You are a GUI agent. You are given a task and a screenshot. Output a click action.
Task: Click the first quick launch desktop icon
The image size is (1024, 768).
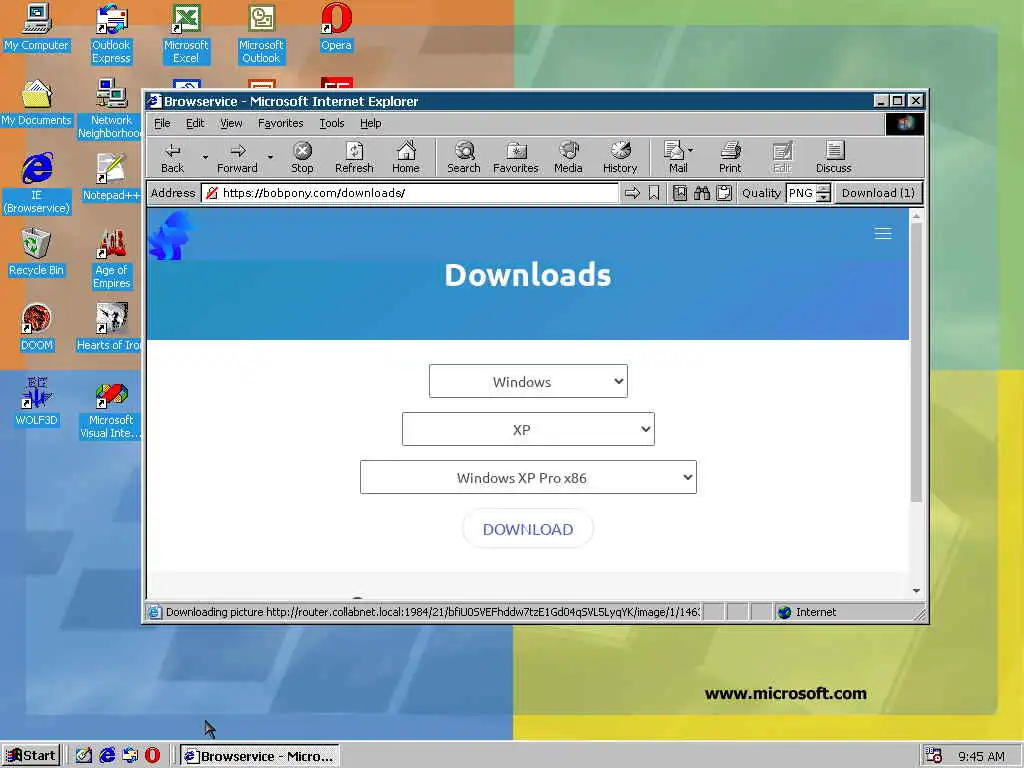point(84,756)
